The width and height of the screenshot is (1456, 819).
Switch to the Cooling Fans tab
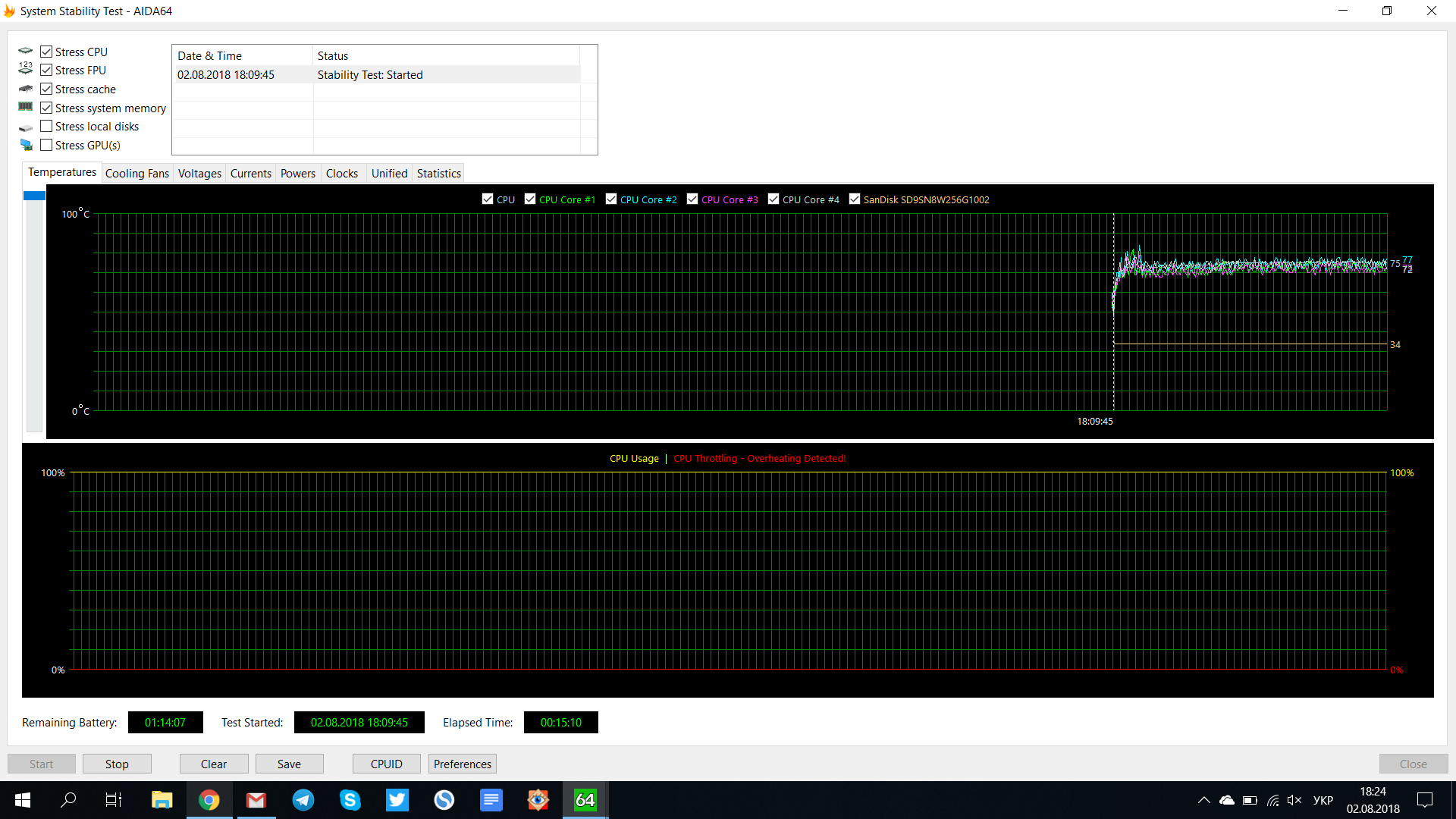click(136, 174)
